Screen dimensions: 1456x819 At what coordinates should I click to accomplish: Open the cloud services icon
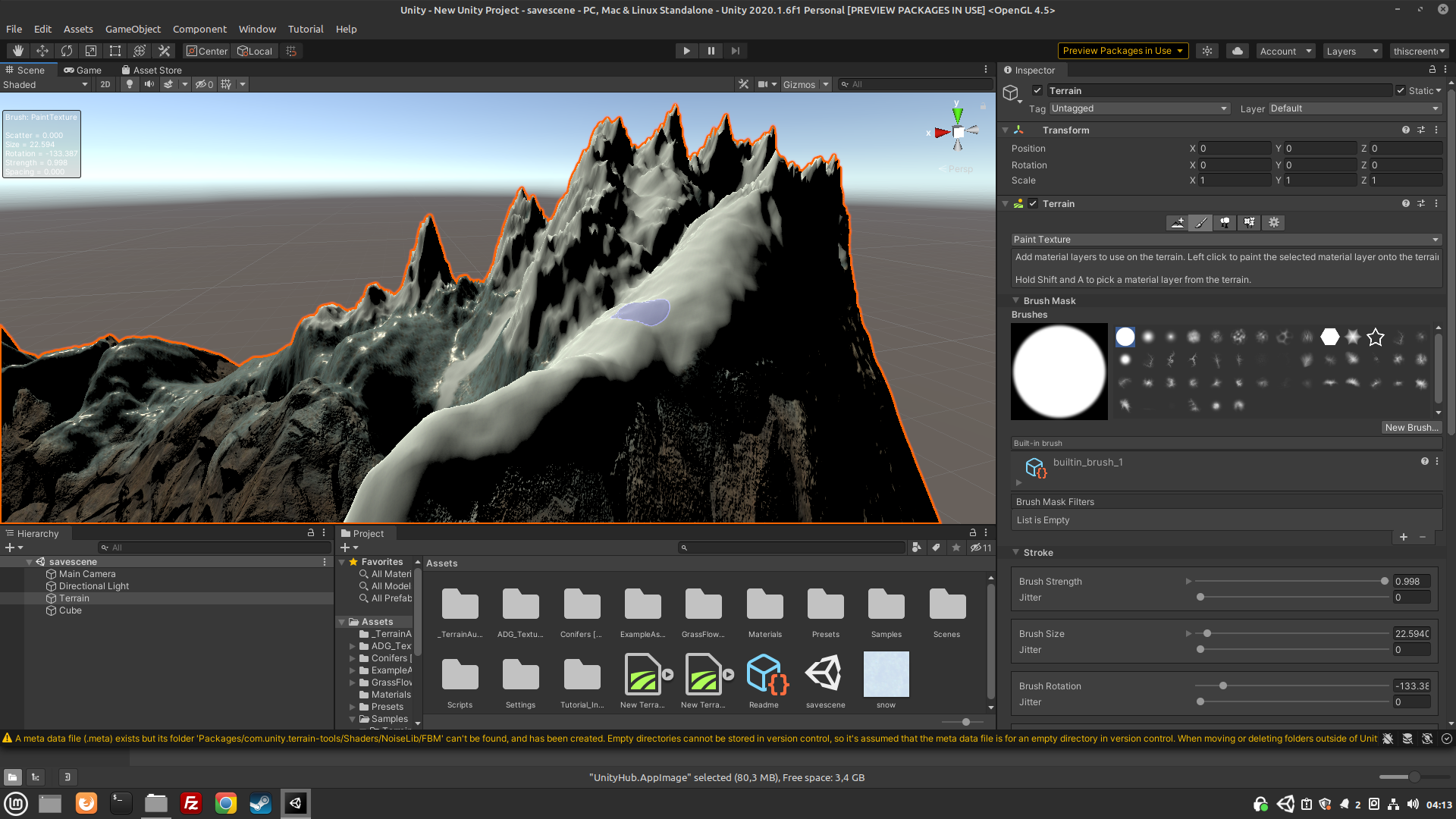point(1238,51)
